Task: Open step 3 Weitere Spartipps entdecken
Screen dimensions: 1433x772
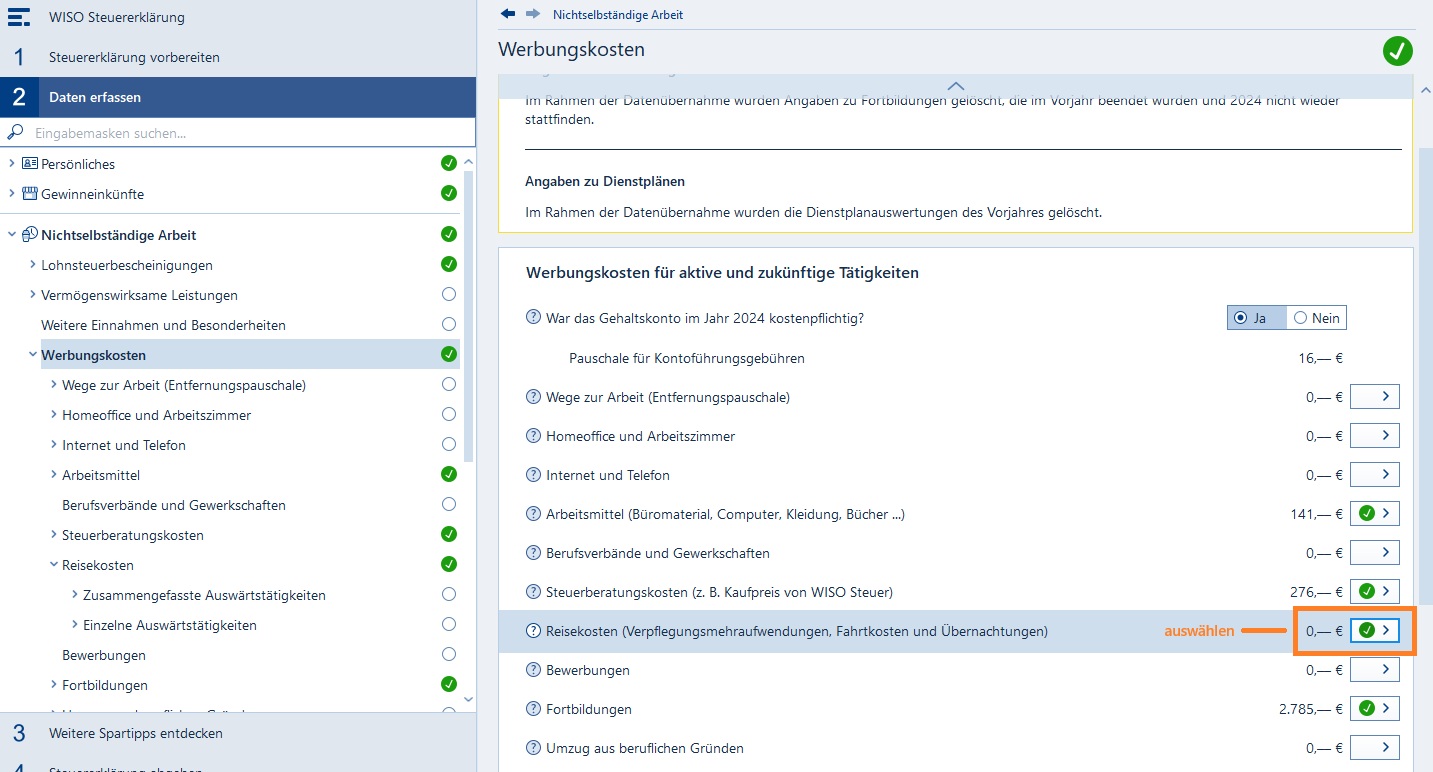Action: pyautogui.click(x=238, y=733)
